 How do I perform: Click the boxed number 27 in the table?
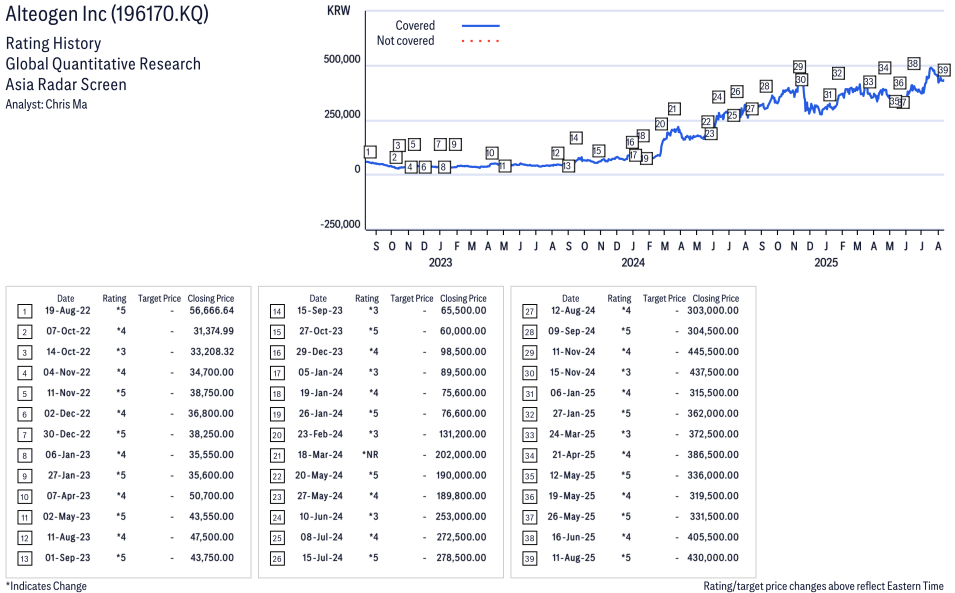tap(530, 312)
